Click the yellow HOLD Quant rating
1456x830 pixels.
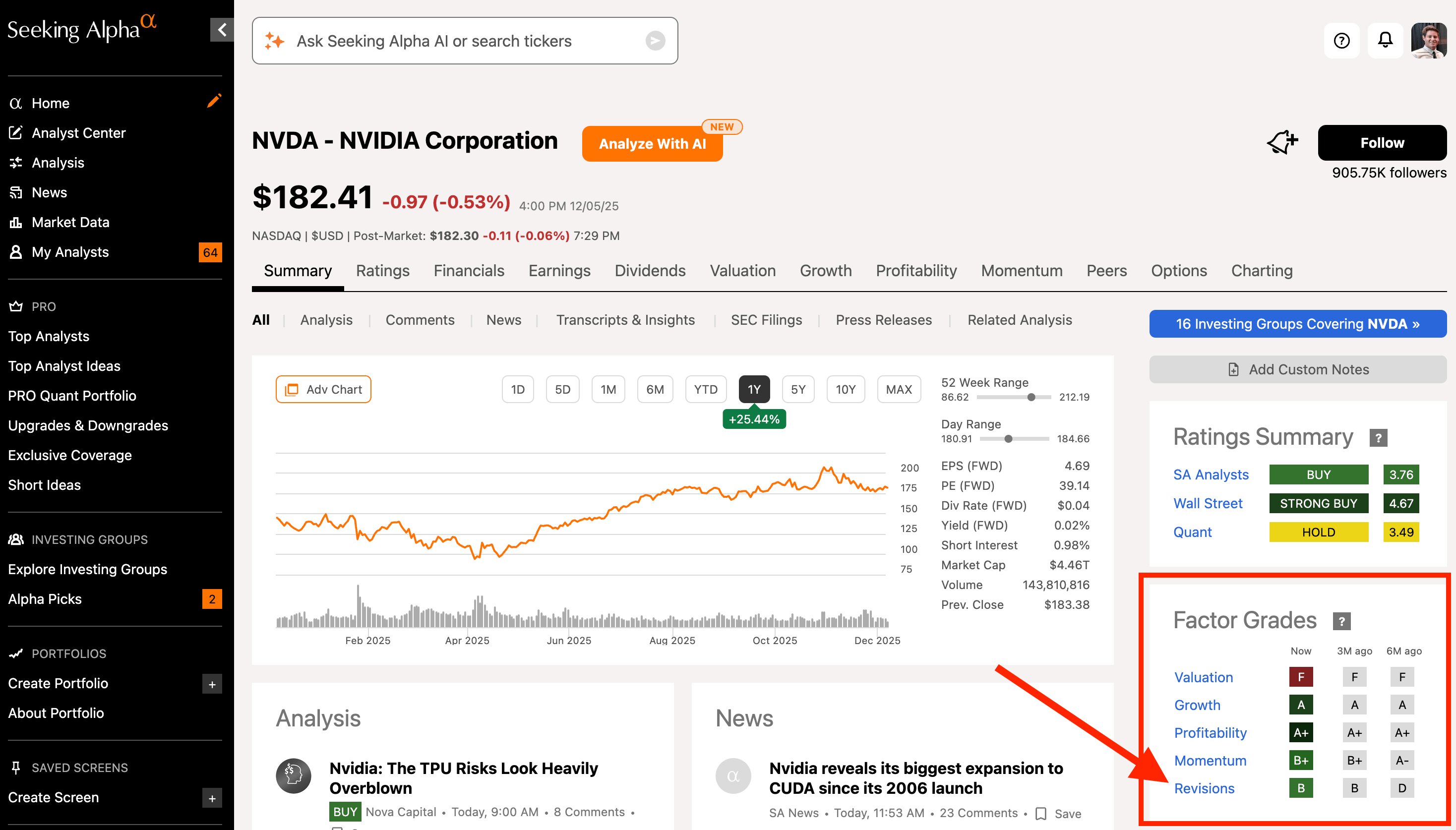tap(1318, 532)
